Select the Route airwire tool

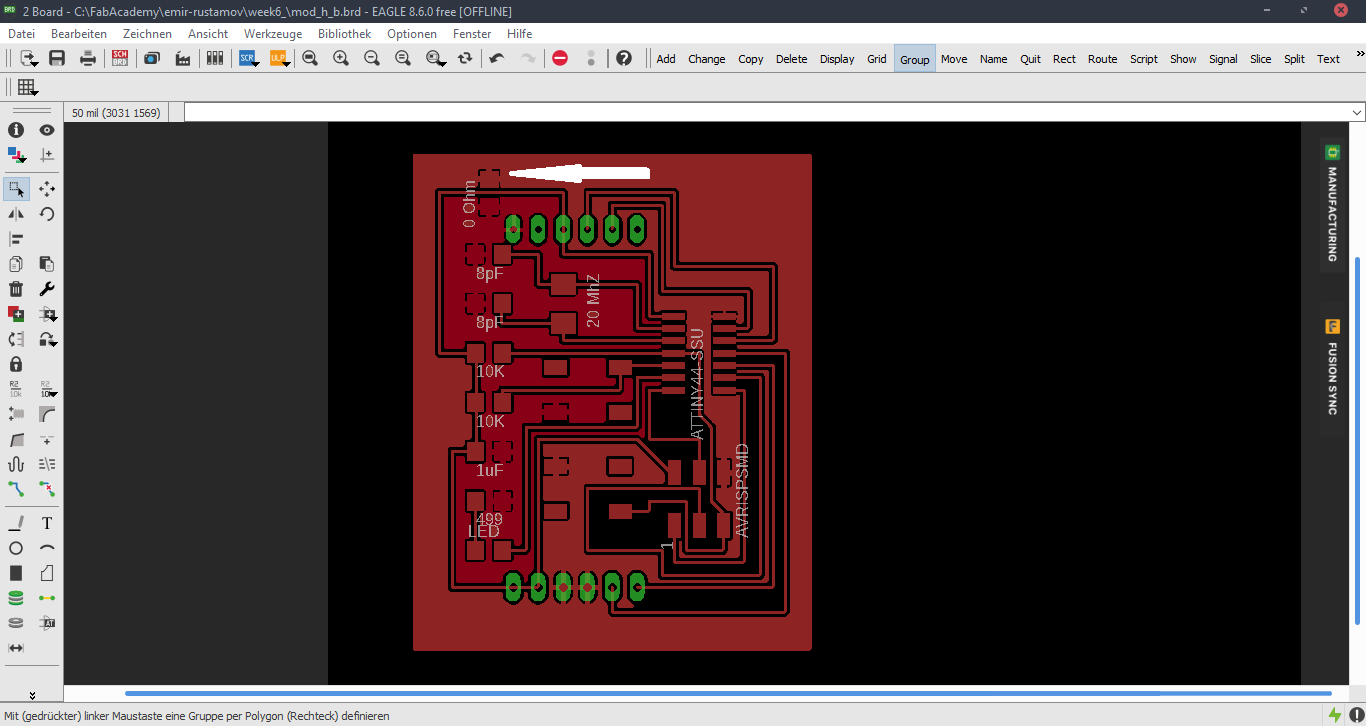(16, 489)
